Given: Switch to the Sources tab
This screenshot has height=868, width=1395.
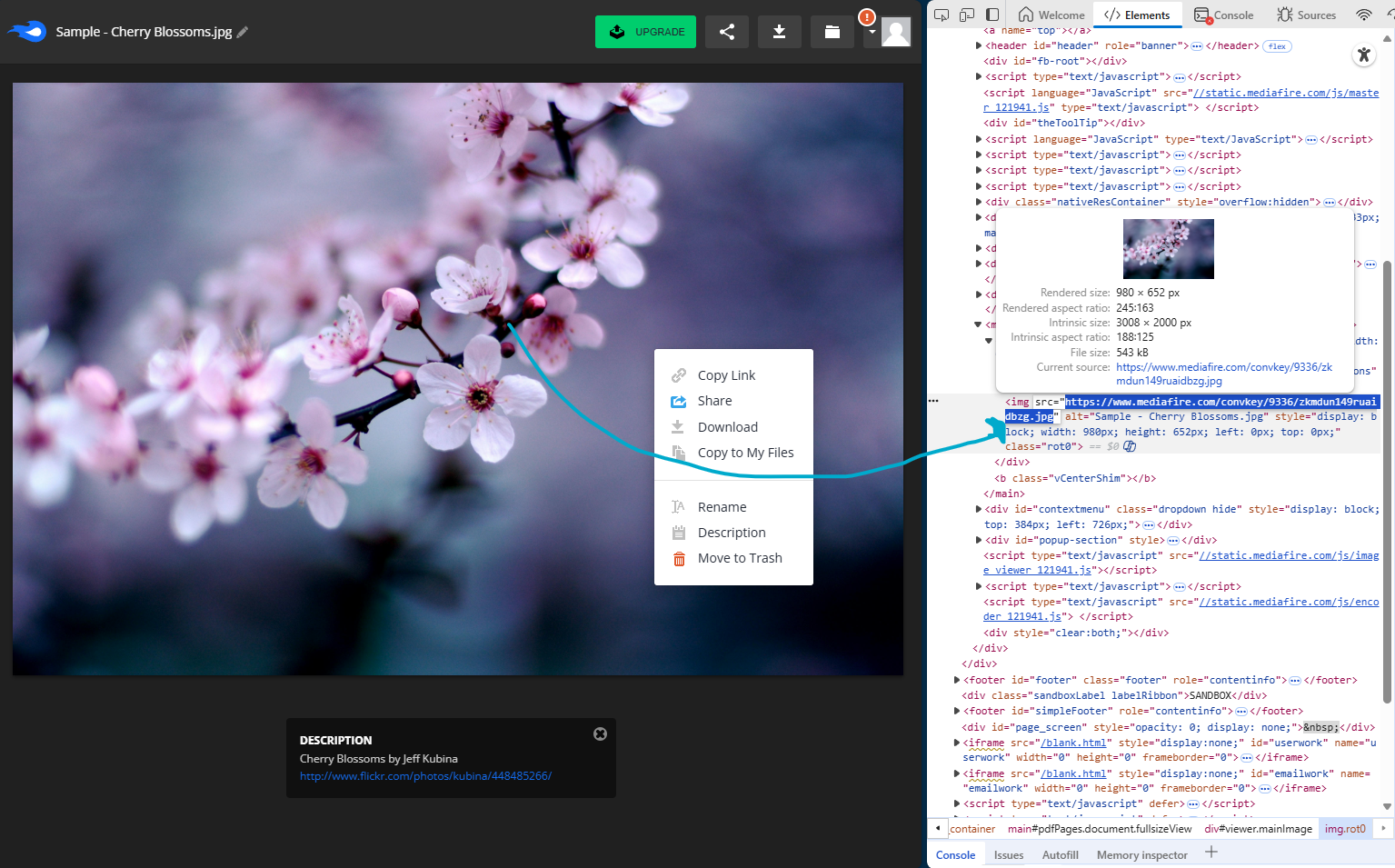Looking at the screenshot, I should click(1306, 15).
